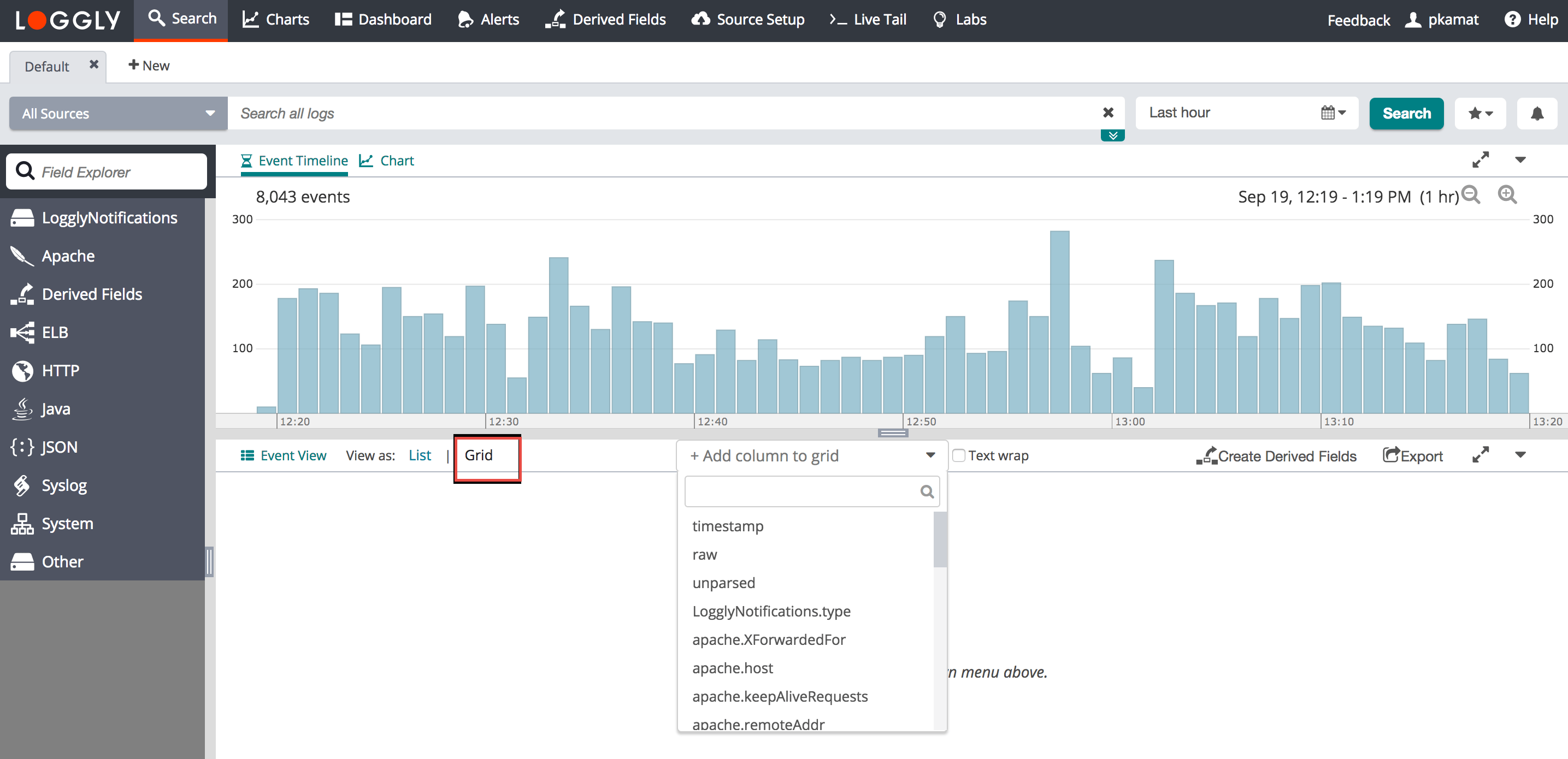Screen dimensions: 1568x759
Task: Enable the Text wrap checkbox
Action: [959, 455]
